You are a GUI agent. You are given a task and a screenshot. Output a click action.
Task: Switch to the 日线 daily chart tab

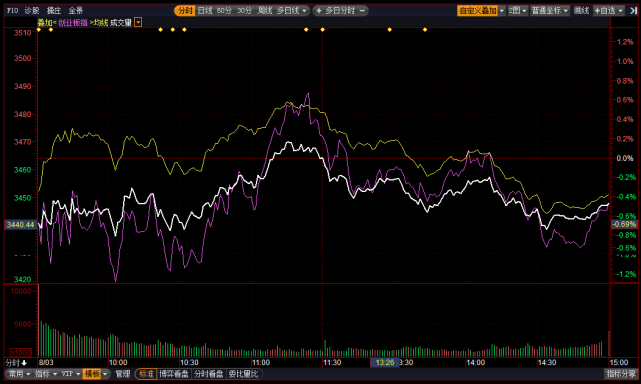click(205, 11)
